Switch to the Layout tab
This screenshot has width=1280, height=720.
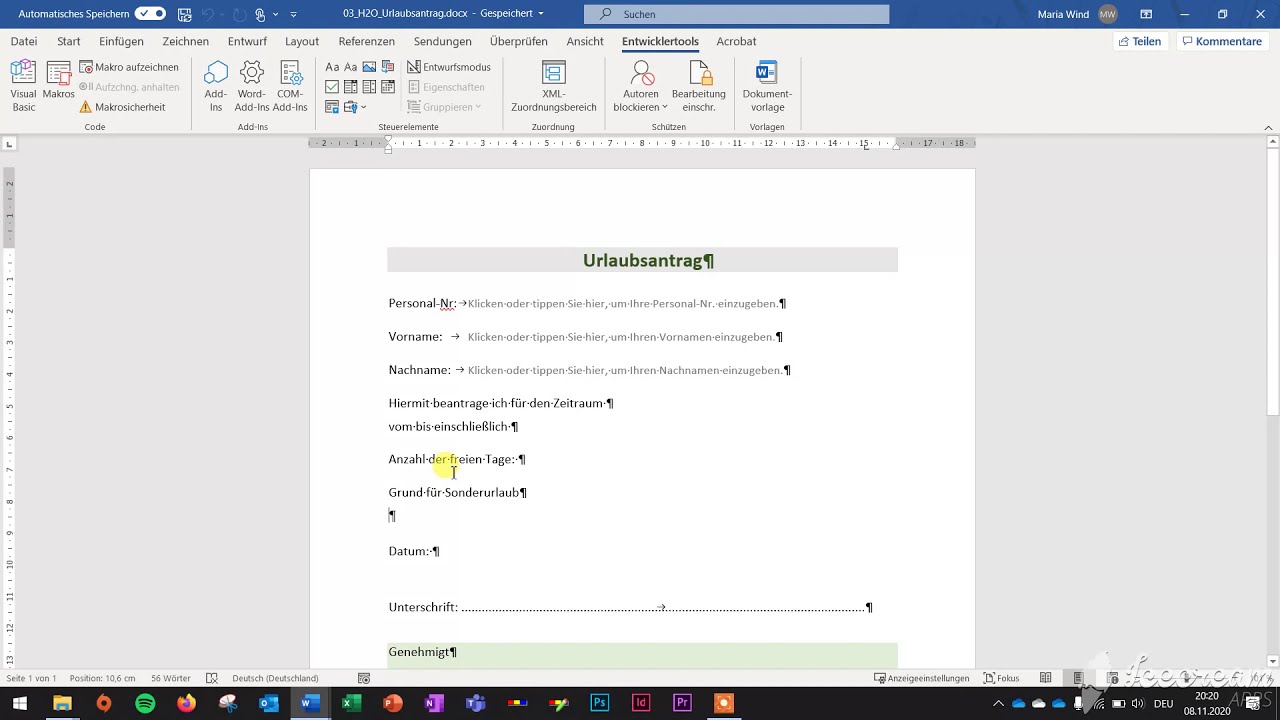[302, 41]
